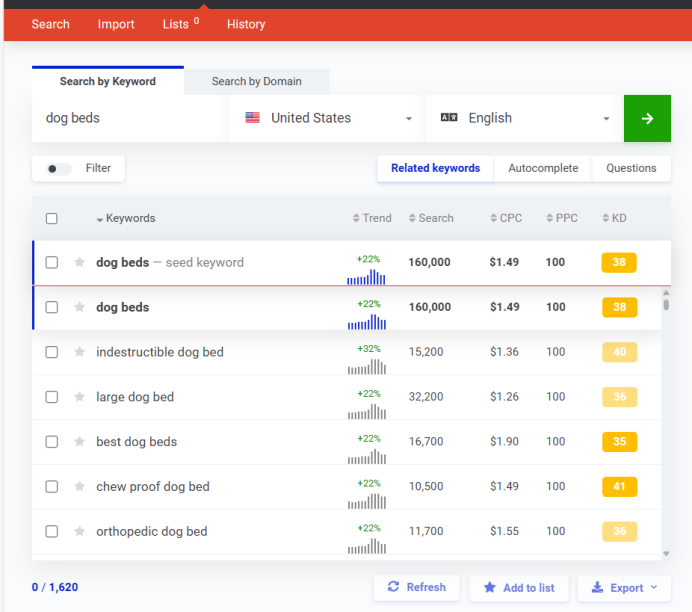The width and height of the screenshot is (692, 612).
Task: Sort by the Search volume column
Action: point(431,218)
